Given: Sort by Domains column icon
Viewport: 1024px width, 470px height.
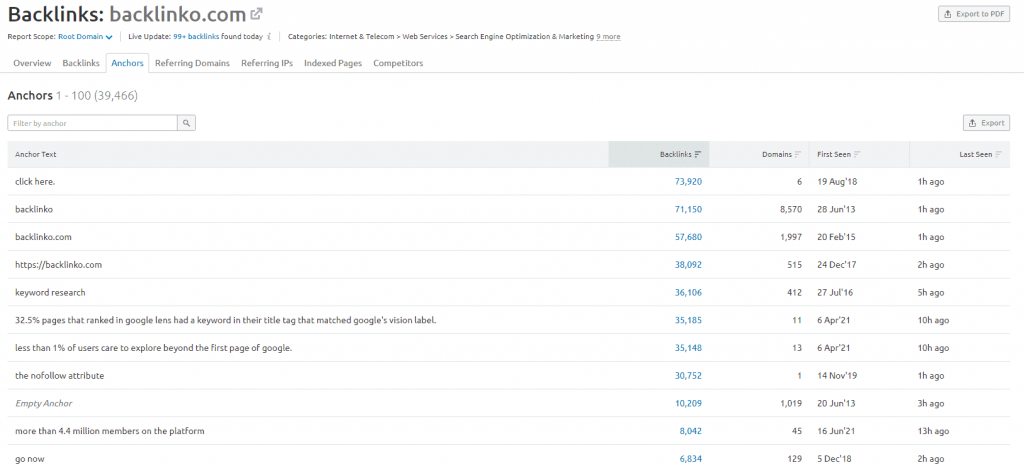Looking at the screenshot, I should point(798,155).
